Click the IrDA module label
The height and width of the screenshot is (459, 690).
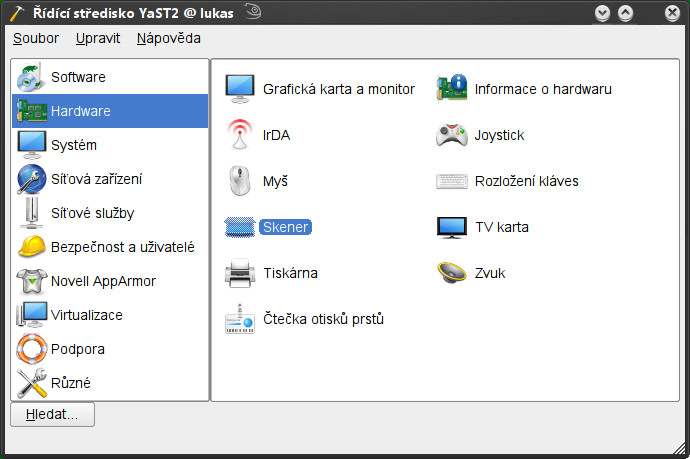click(276, 135)
